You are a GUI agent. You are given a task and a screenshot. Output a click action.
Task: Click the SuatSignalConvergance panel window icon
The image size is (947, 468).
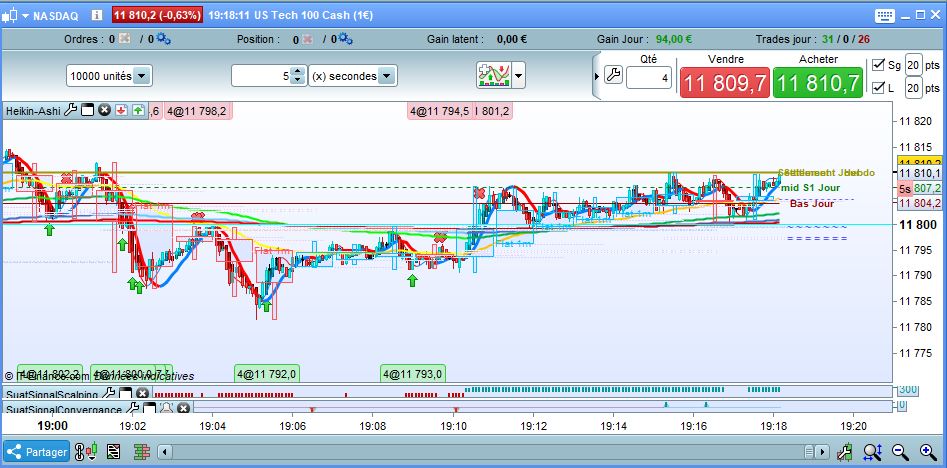pos(150,409)
